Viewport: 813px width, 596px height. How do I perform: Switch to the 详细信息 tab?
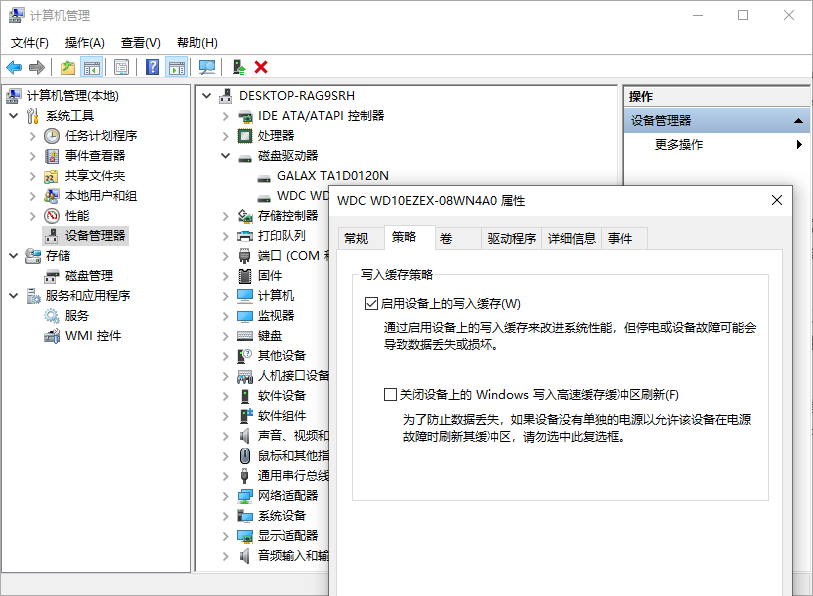pyautogui.click(x=571, y=239)
